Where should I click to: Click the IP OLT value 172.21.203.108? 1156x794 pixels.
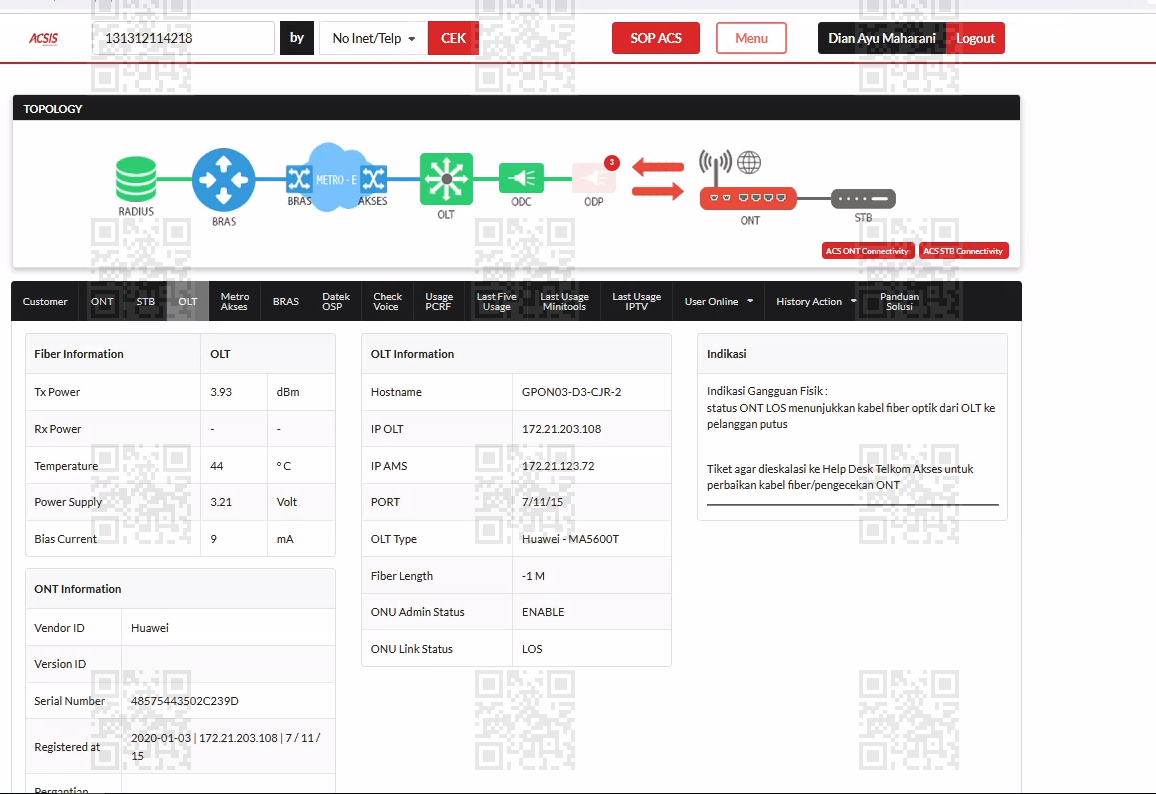[561, 429]
